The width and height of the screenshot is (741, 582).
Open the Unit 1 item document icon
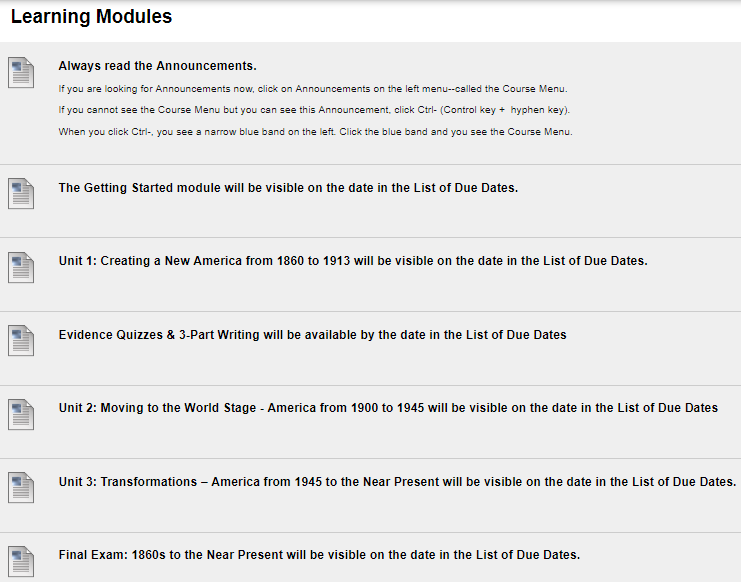pyautogui.click(x=21, y=267)
